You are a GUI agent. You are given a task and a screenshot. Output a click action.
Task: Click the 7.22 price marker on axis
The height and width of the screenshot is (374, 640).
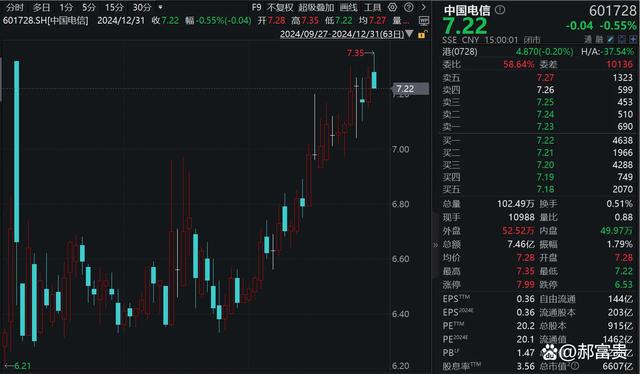[x=411, y=89]
